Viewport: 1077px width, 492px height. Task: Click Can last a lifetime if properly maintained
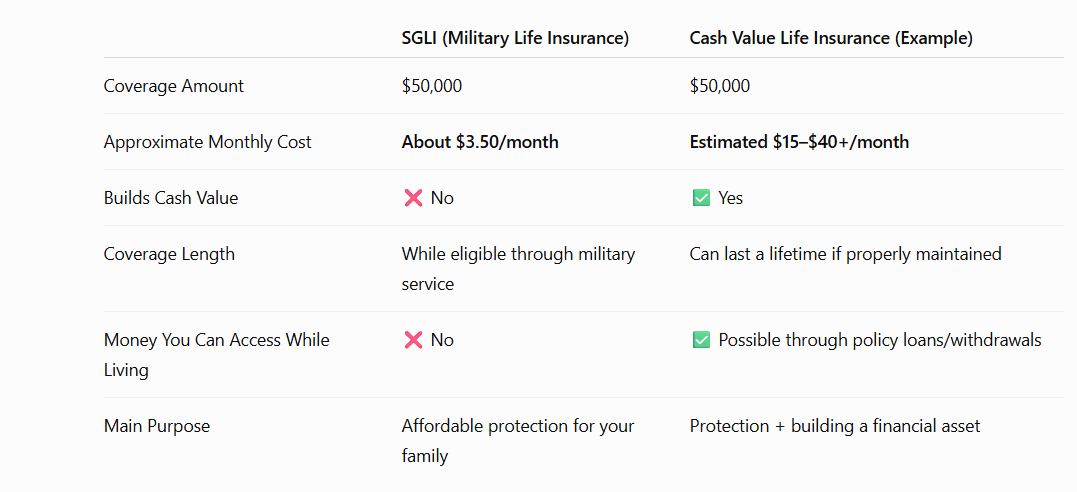tap(846, 254)
